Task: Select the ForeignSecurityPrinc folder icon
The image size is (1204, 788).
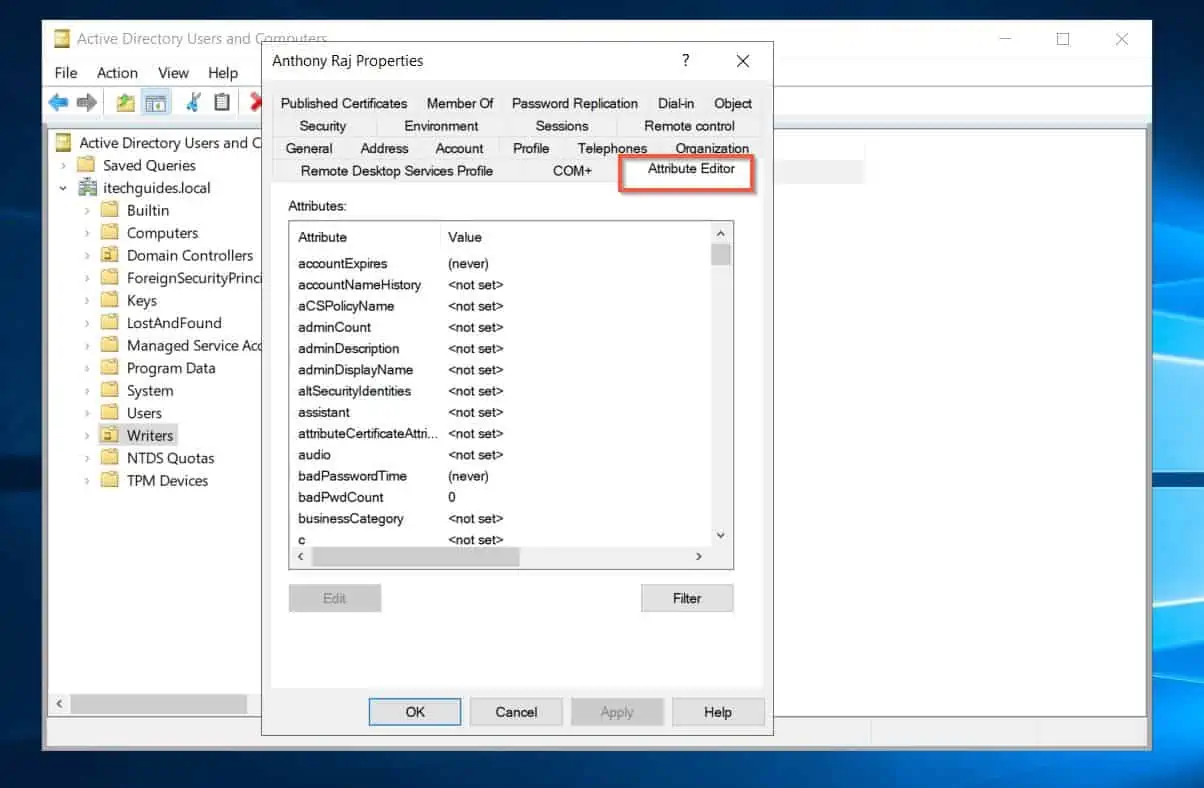Action: coord(110,278)
